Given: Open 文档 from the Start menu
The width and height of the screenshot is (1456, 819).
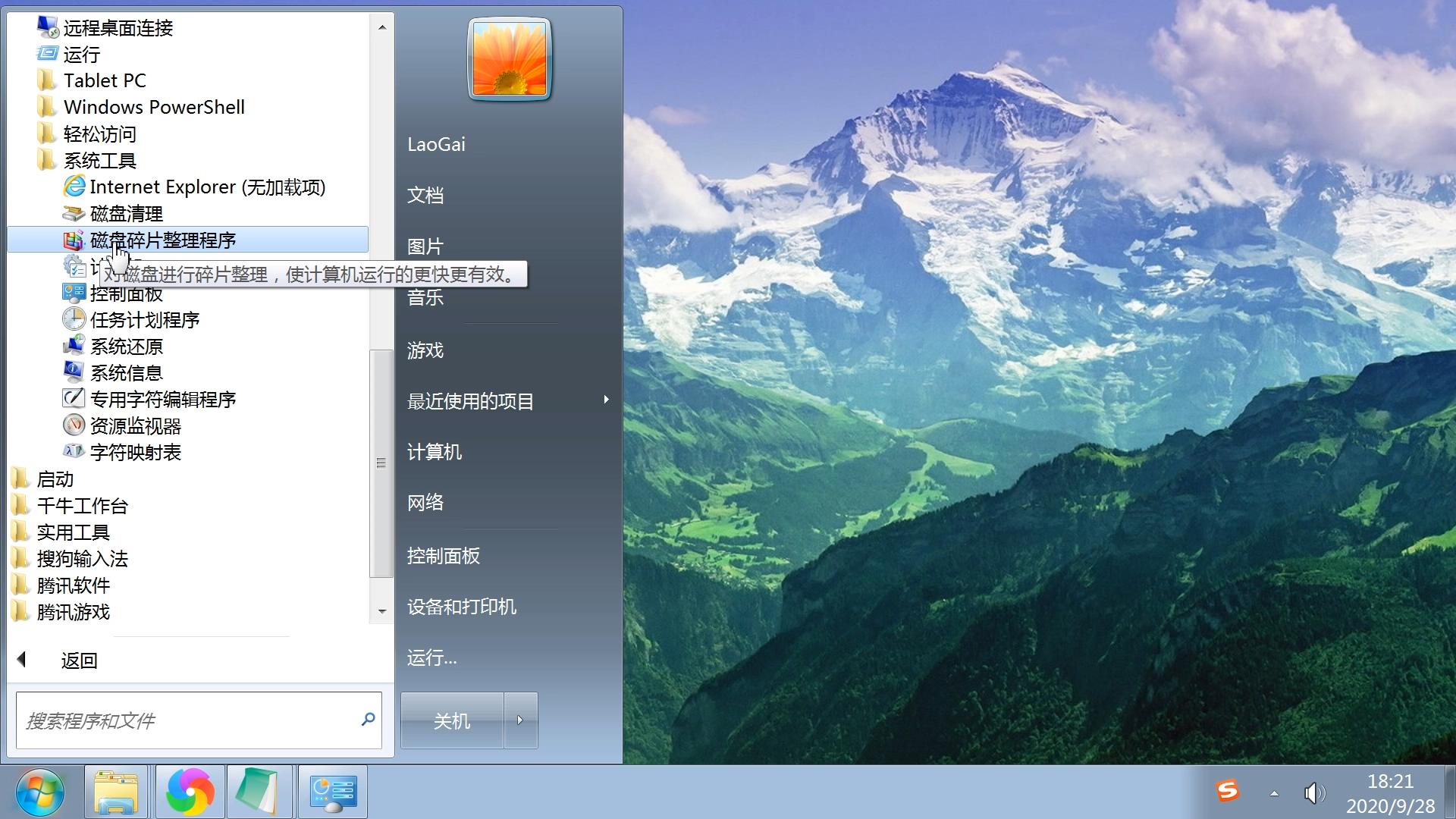Looking at the screenshot, I should [425, 195].
